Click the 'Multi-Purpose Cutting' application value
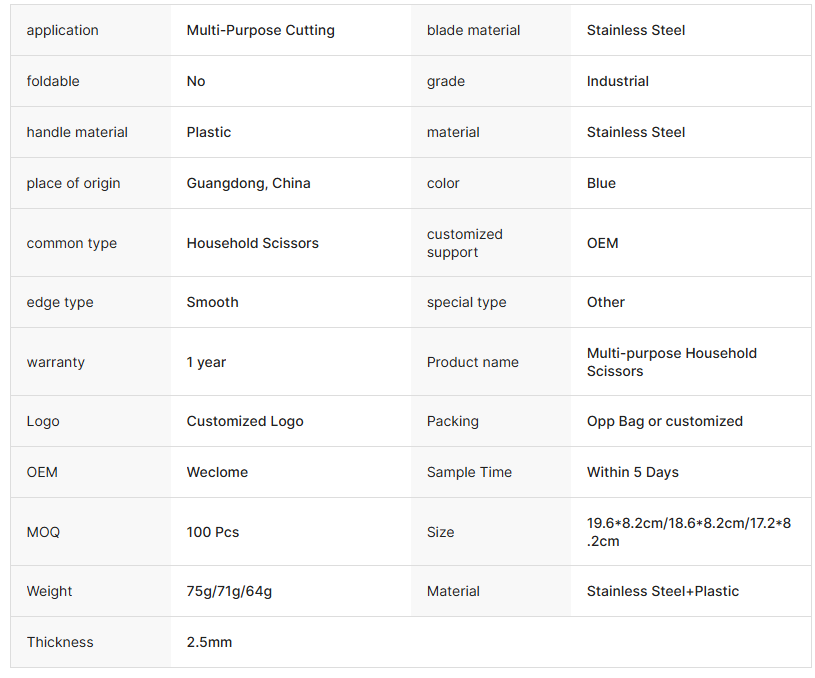Screen dimensions: 815x678 260,30
